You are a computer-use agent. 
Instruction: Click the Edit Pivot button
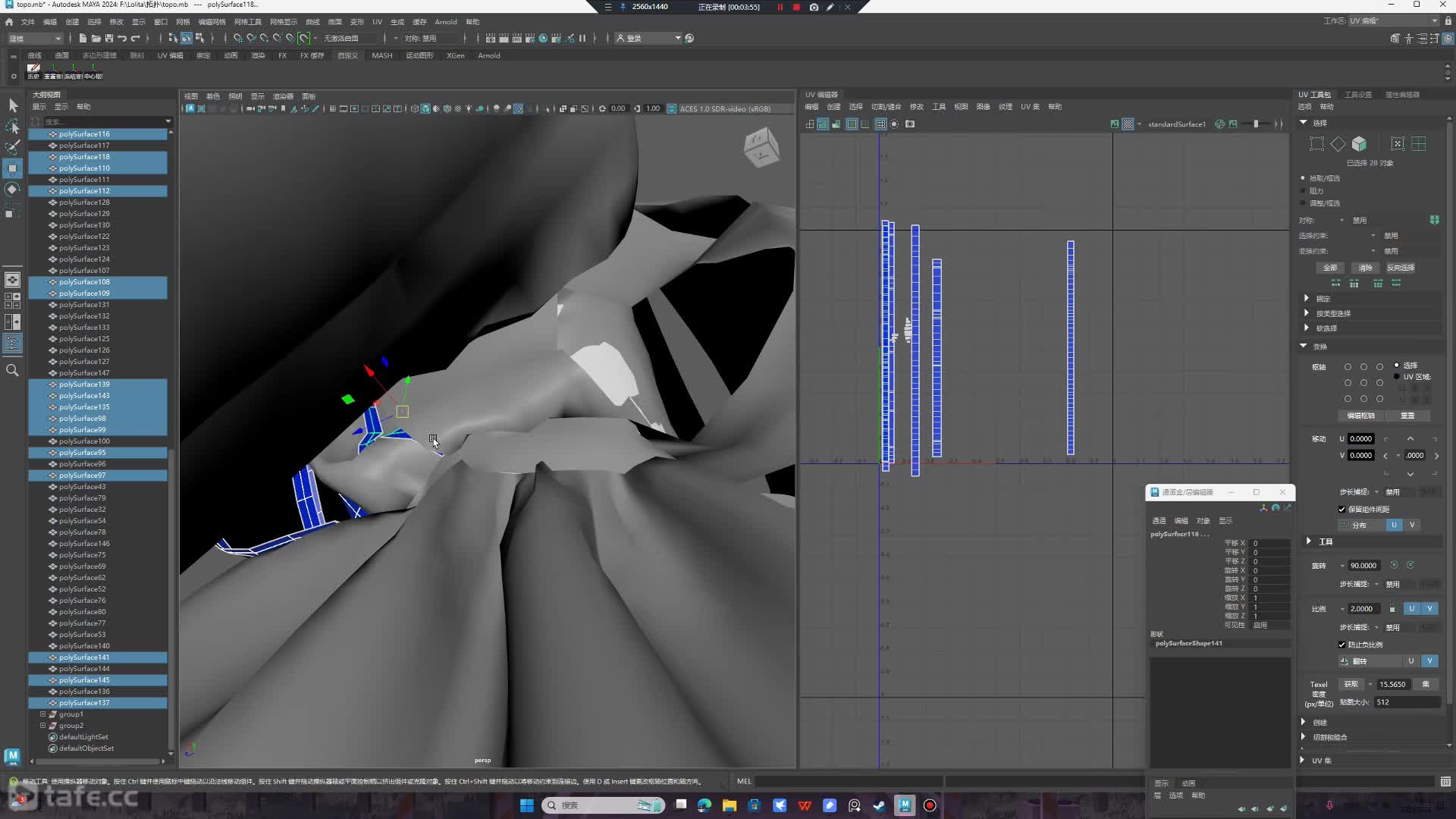tap(1360, 416)
